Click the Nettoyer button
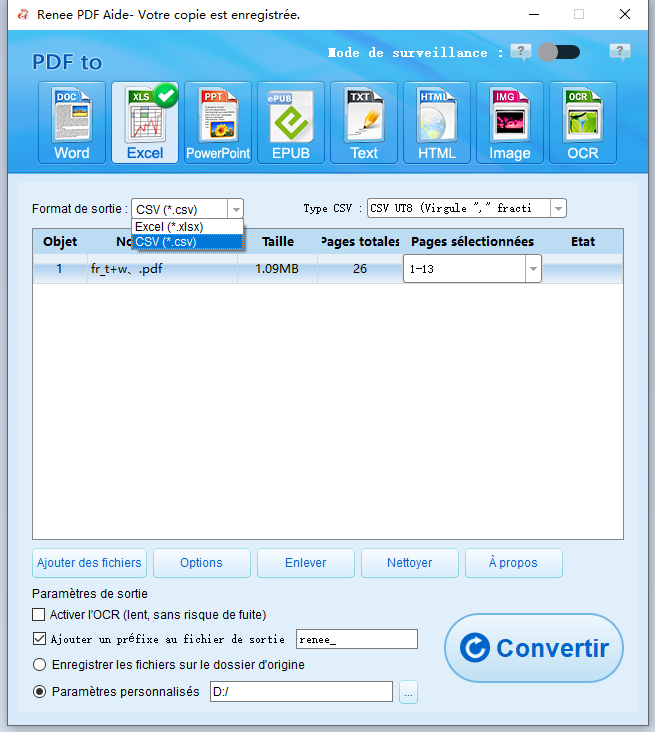 [410, 563]
